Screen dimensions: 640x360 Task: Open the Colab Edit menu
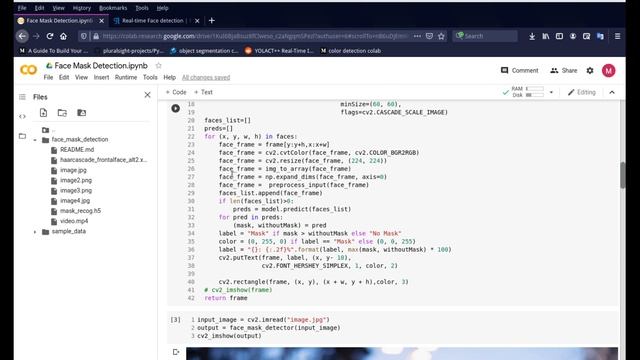point(64,77)
